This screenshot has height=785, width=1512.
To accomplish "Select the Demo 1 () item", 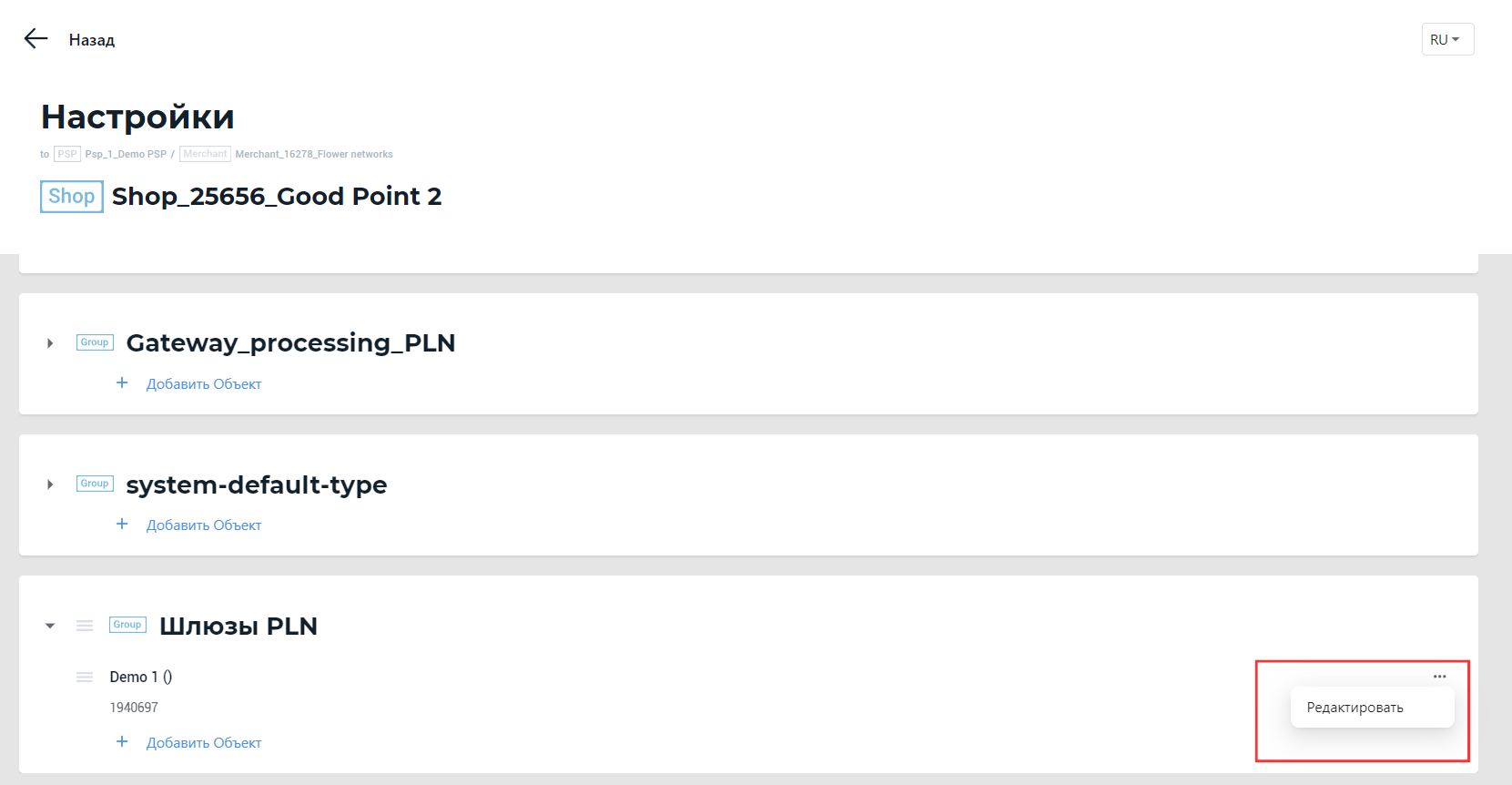I will 141,677.
